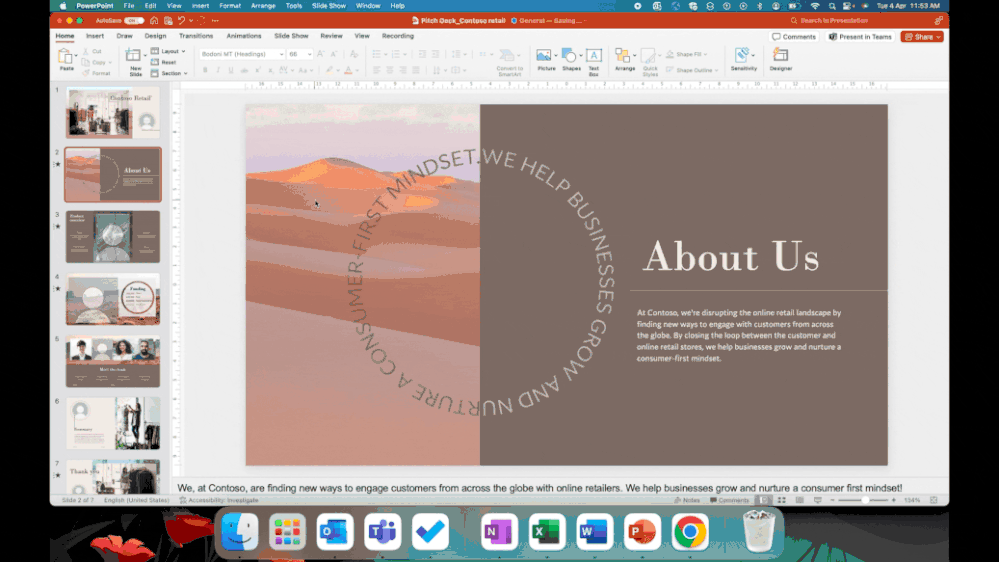Viewport: 999px width, 562px height.
Task: Switch to the Draw ribbon tab
Action: tap(124, 36)
